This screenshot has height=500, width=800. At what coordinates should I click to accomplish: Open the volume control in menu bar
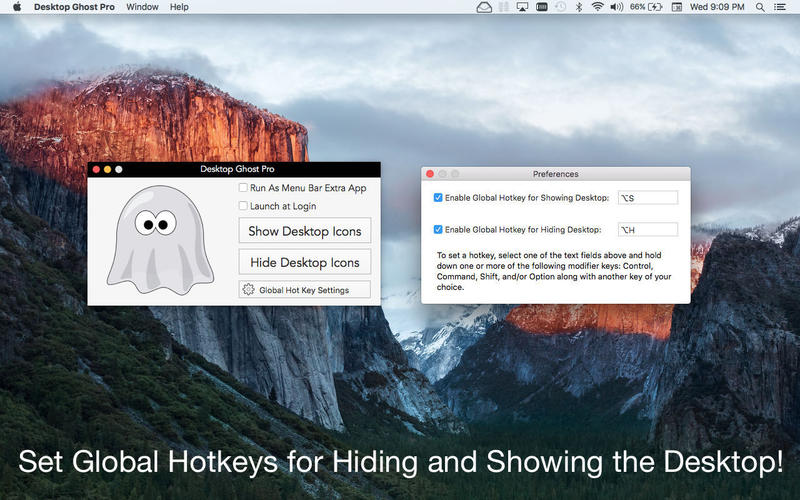pos(617,7)
